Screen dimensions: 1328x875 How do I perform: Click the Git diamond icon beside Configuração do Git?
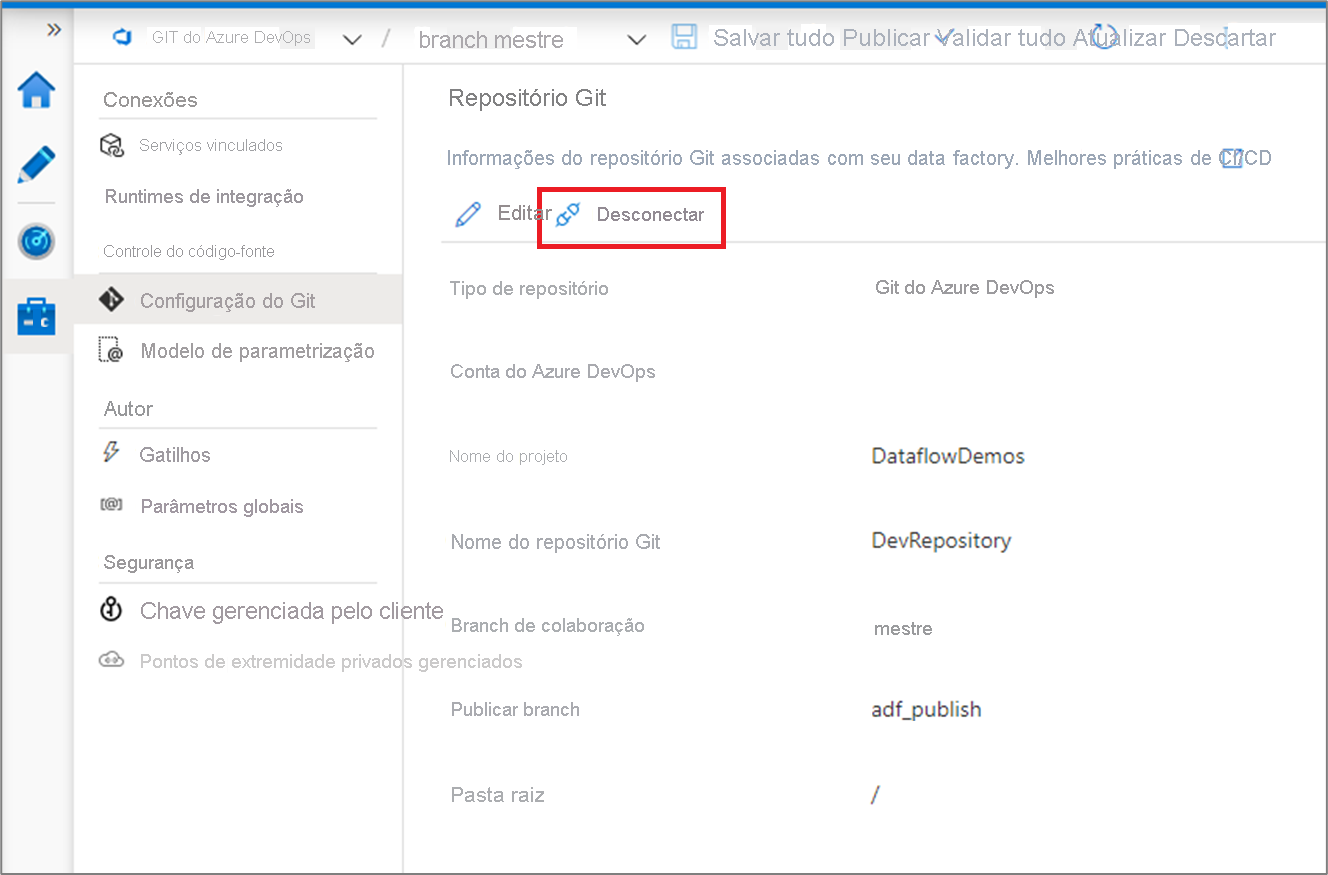tap(111, 300)
